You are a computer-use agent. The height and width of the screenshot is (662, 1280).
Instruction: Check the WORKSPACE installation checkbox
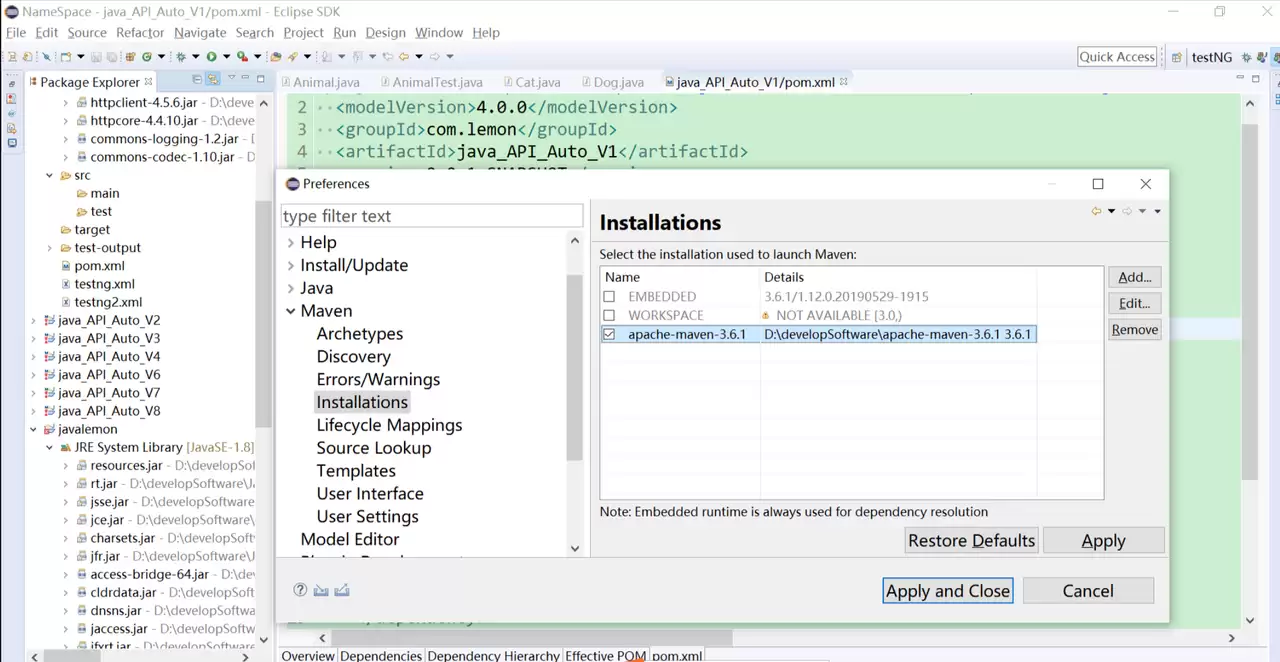point(609,315)
